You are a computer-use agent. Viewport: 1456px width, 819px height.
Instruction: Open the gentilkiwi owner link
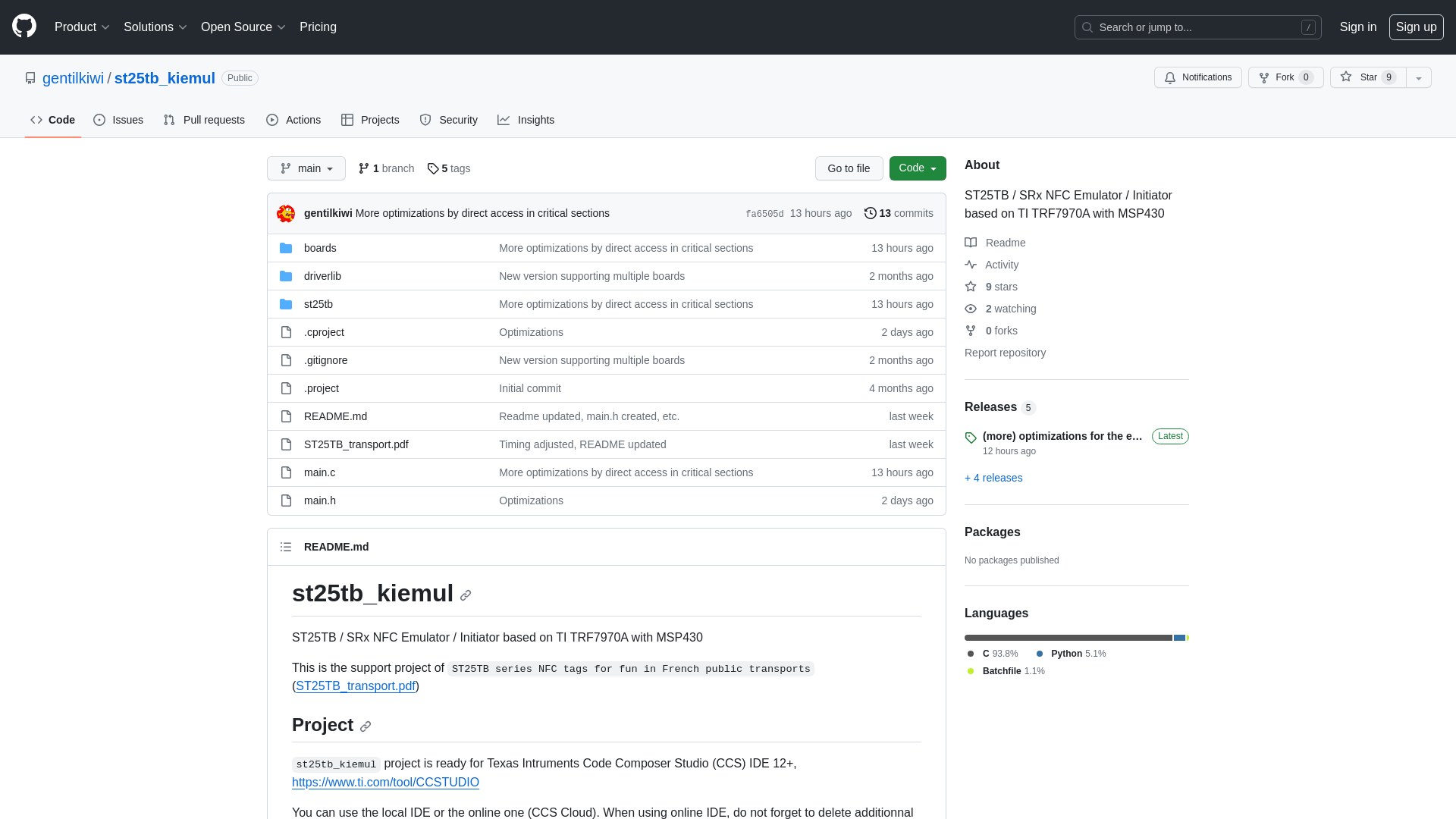pos(73,78)
